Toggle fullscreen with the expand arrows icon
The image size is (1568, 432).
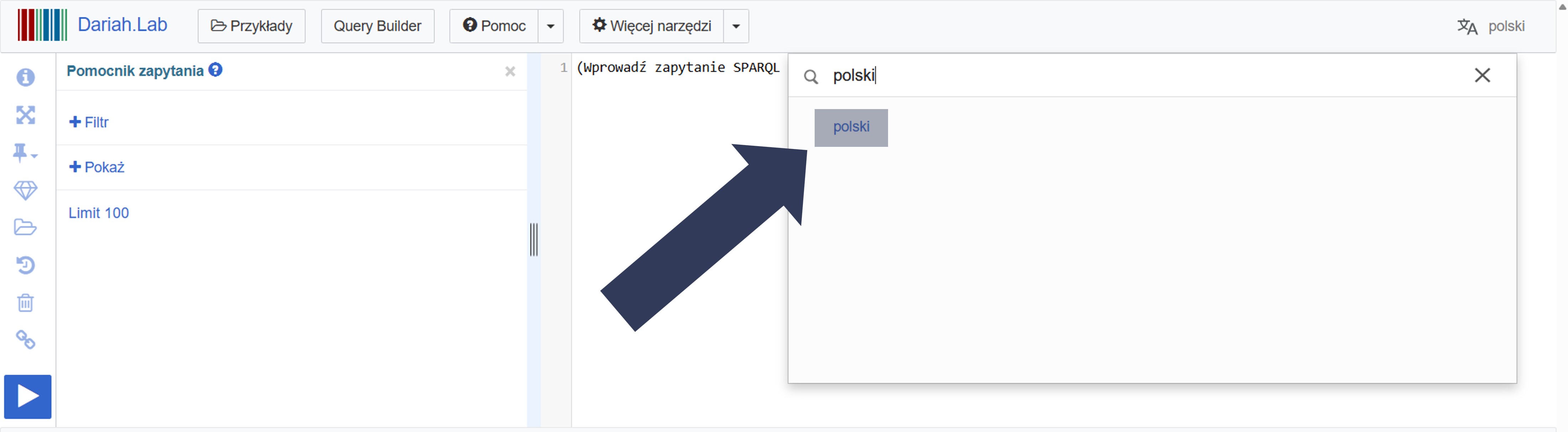point(26,115)
